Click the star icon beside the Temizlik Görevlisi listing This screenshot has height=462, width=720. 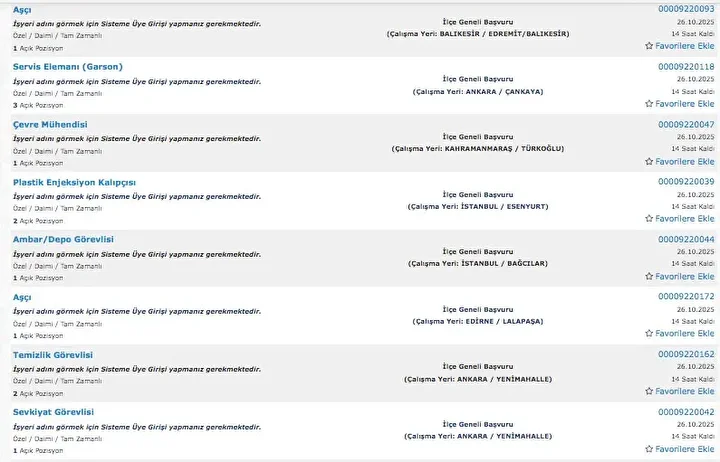coord(649,391)
